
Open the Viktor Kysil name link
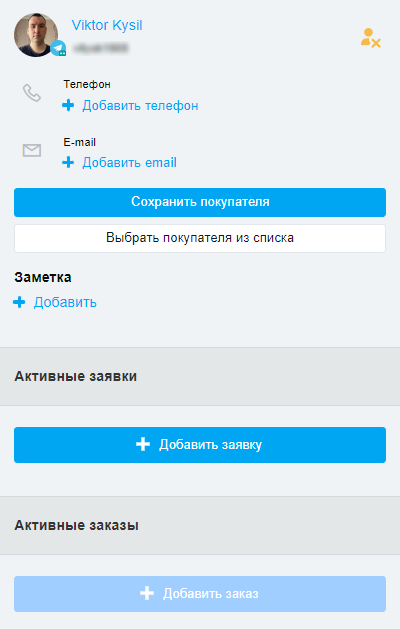pos(107,25)
